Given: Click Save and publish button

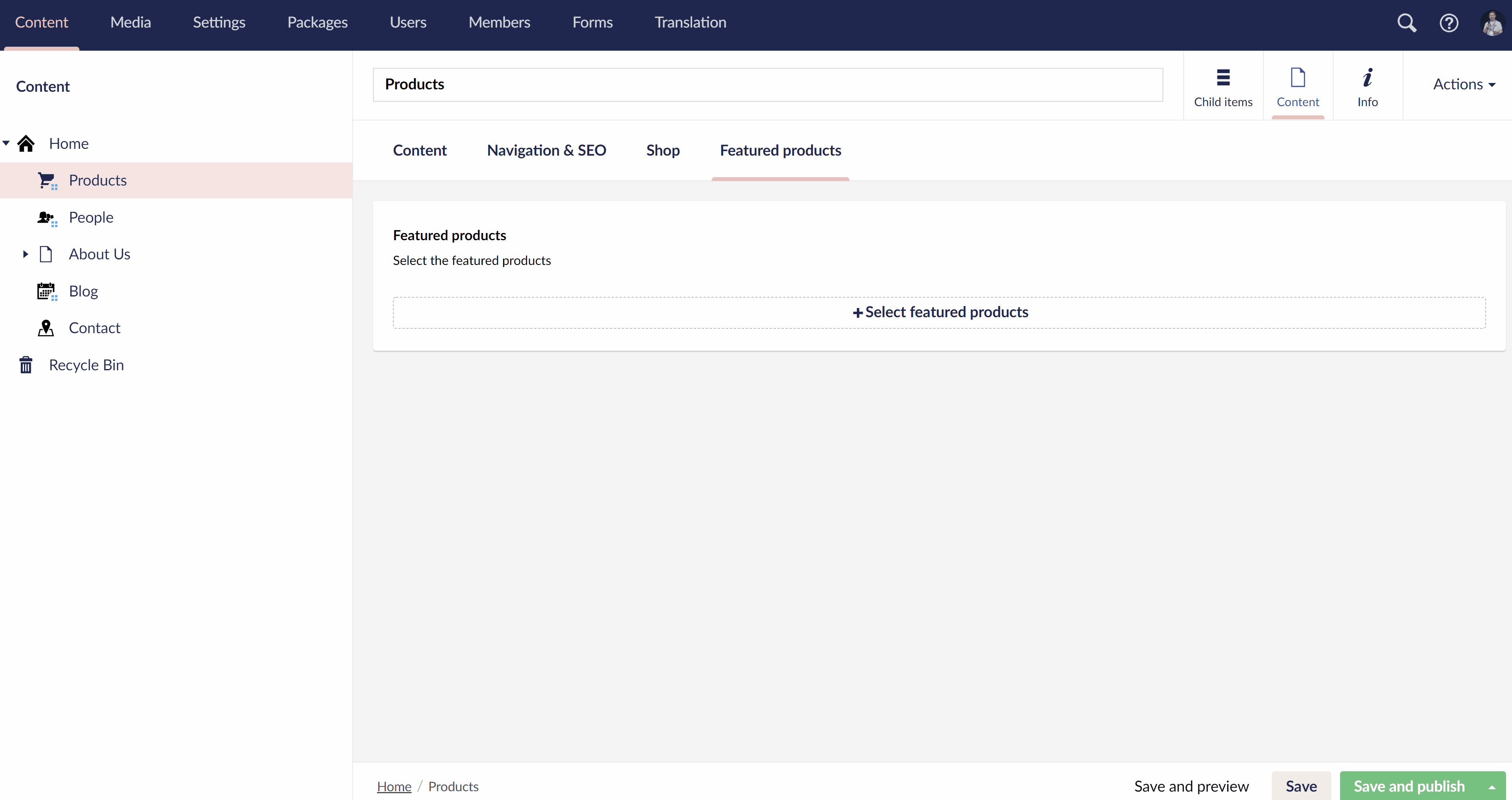Looking at the screenshot, I should 1409,786.
